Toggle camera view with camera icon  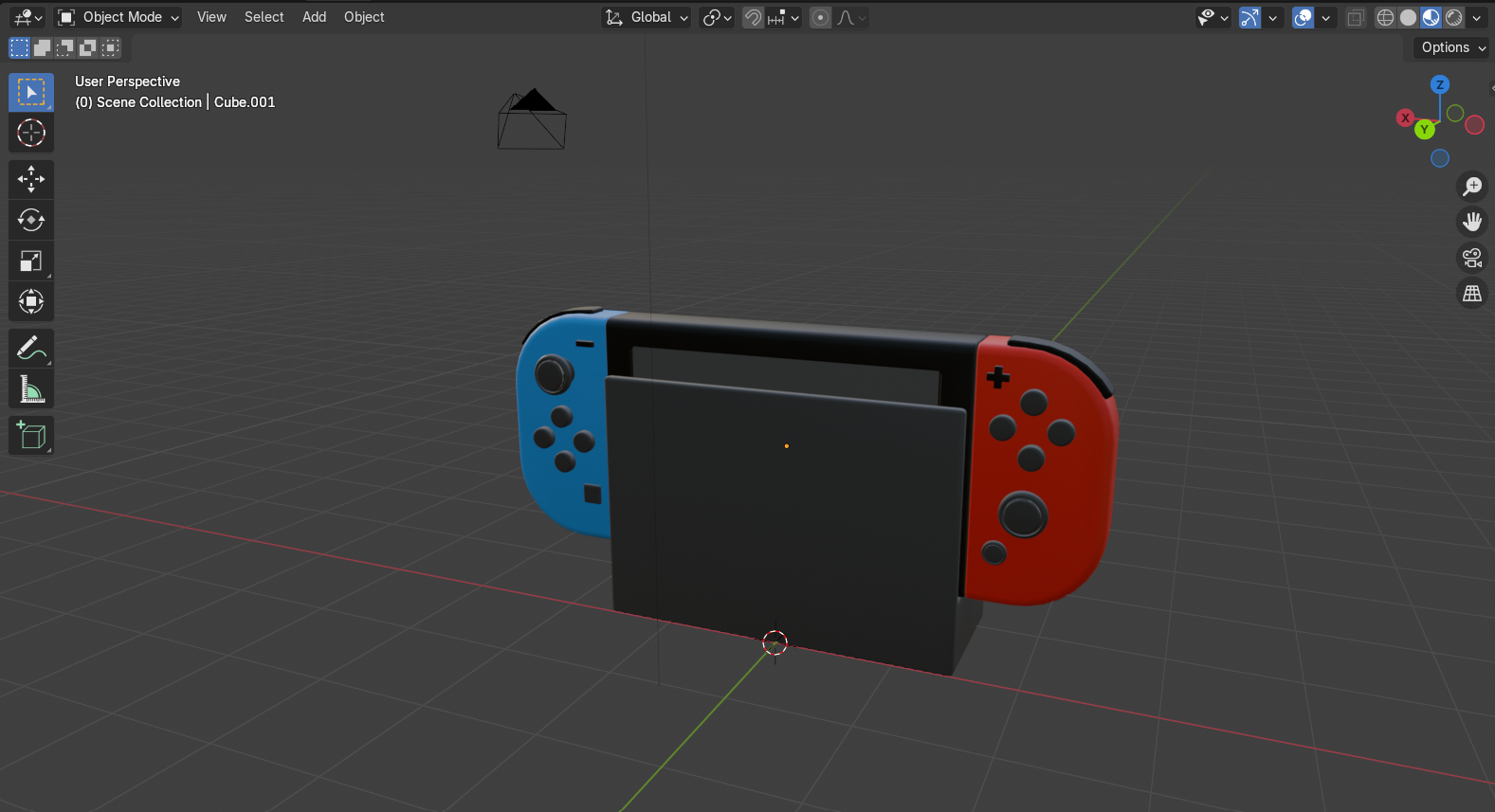coord(1471,258)
